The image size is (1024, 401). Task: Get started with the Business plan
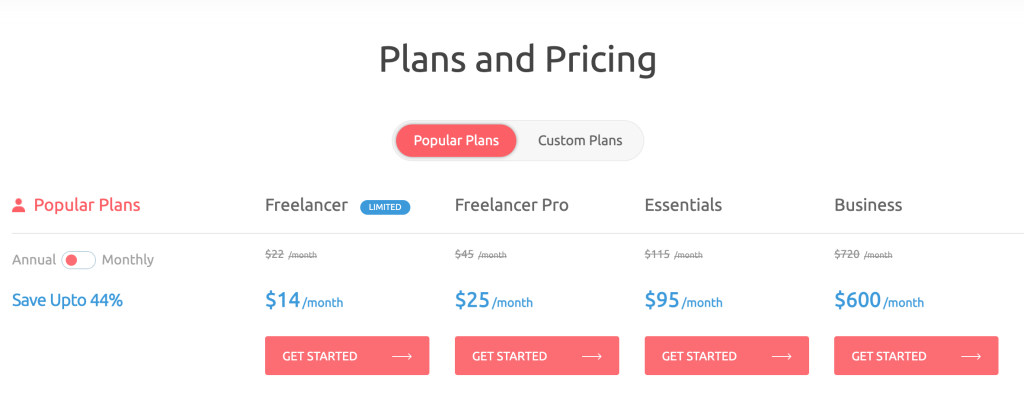pyautogui.click(x=916, y=356)
